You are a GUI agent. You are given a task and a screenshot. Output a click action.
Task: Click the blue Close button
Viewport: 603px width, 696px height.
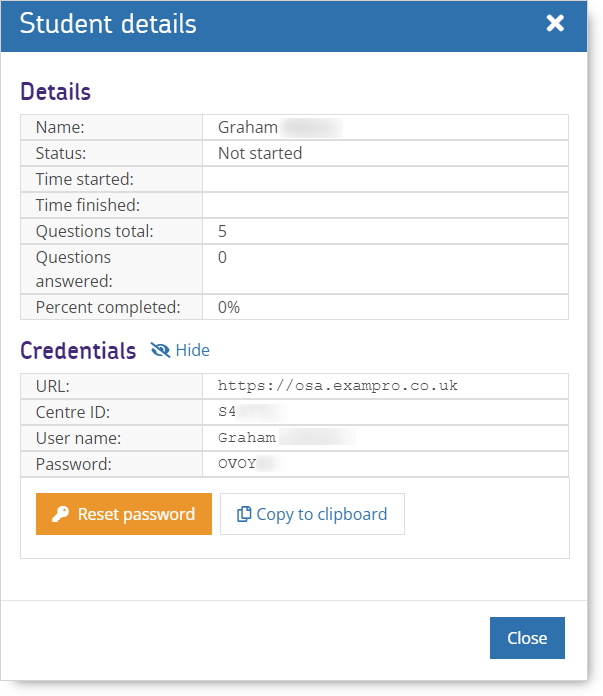(x=527, y=638)
